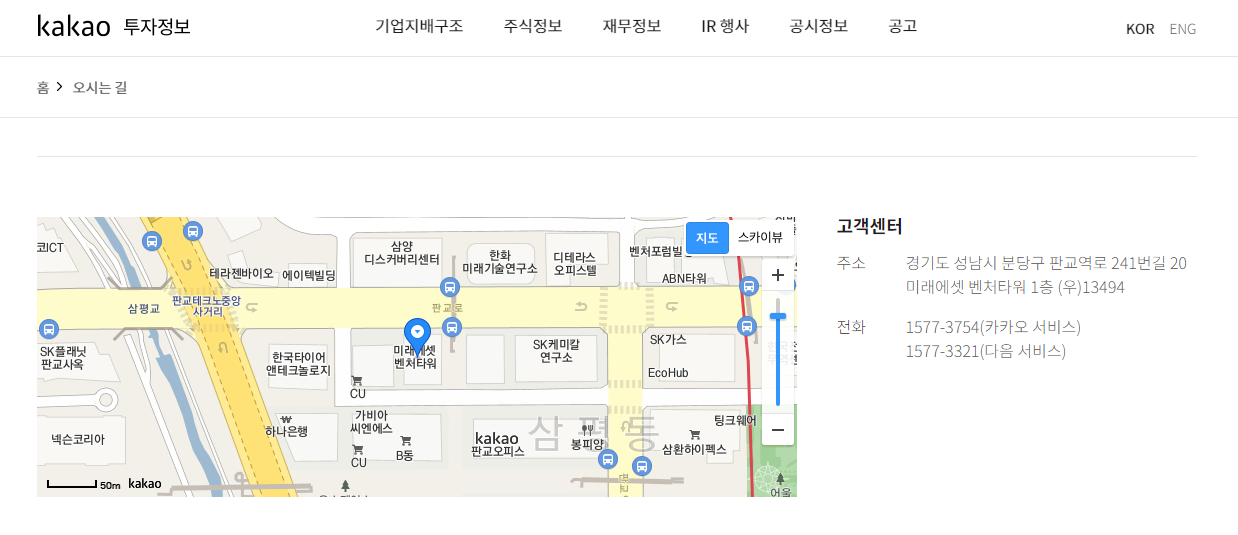Image resolution: width=1238 pixels, height=535 pixels.
Task: Click the map zoom slider handle
Action: pyautogui.click(x=778, y=316)
